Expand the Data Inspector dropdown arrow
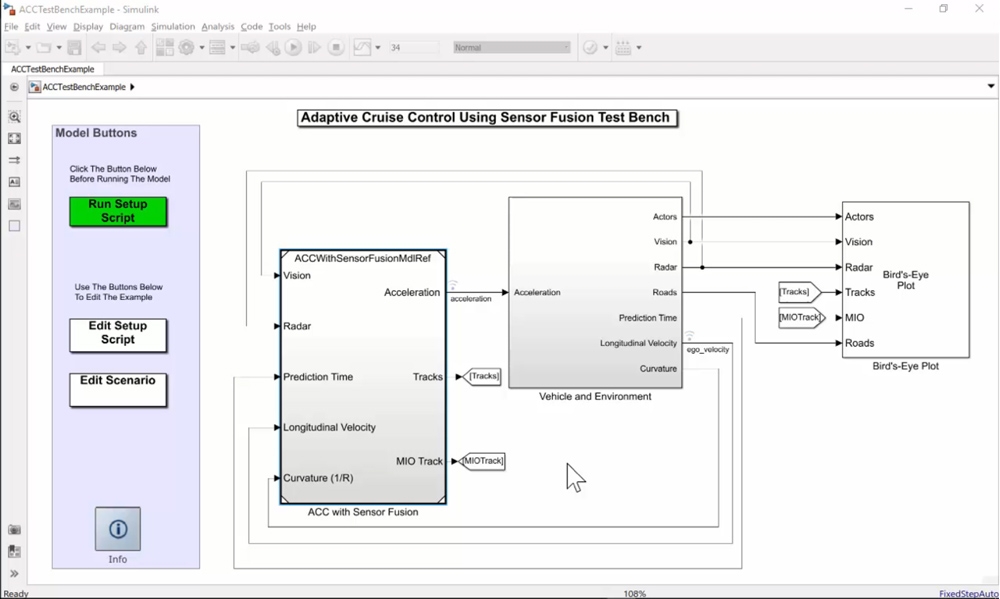Image resolution: width=1000 pixels, height=599 pixels. tap(378, 48)
